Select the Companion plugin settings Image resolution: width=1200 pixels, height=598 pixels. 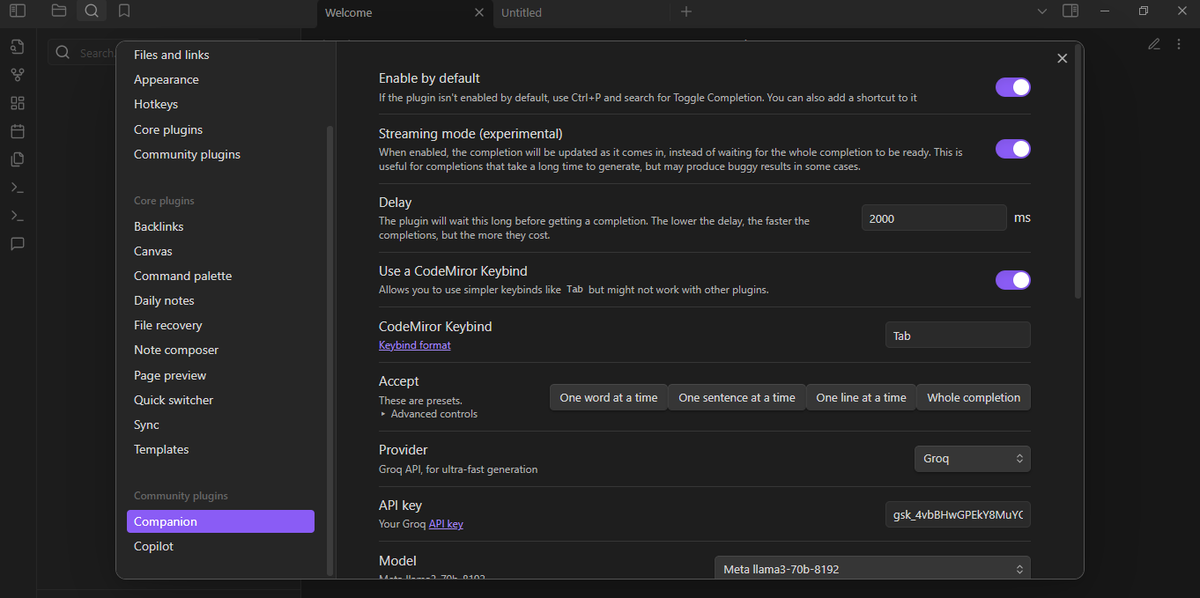point(220,522)
